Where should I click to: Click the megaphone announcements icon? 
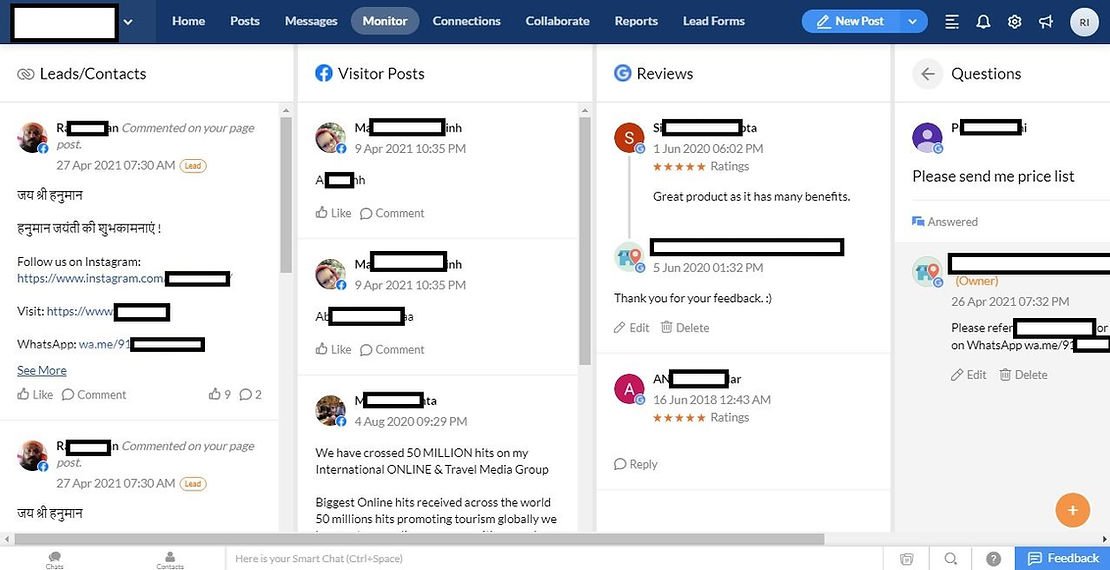click(1045, 21)
